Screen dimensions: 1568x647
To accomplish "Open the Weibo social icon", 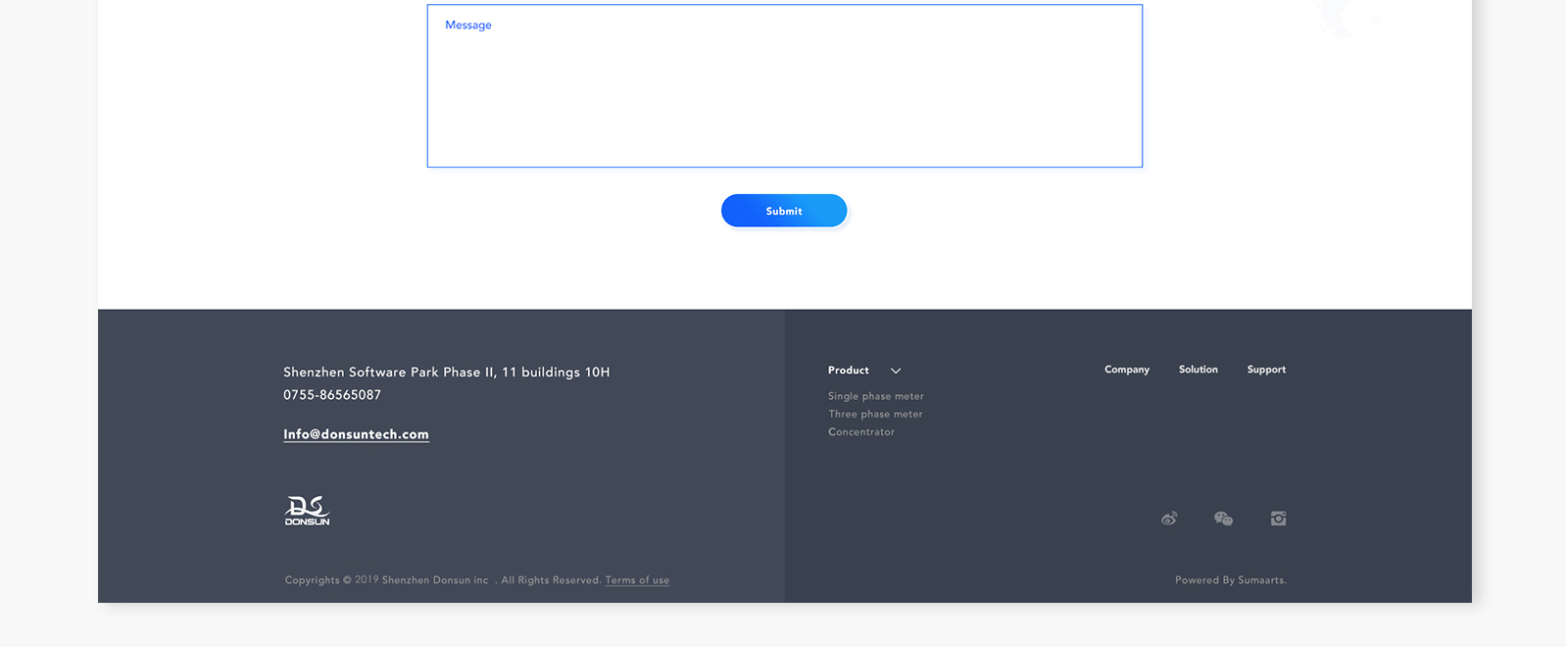I will [1169, 519].
